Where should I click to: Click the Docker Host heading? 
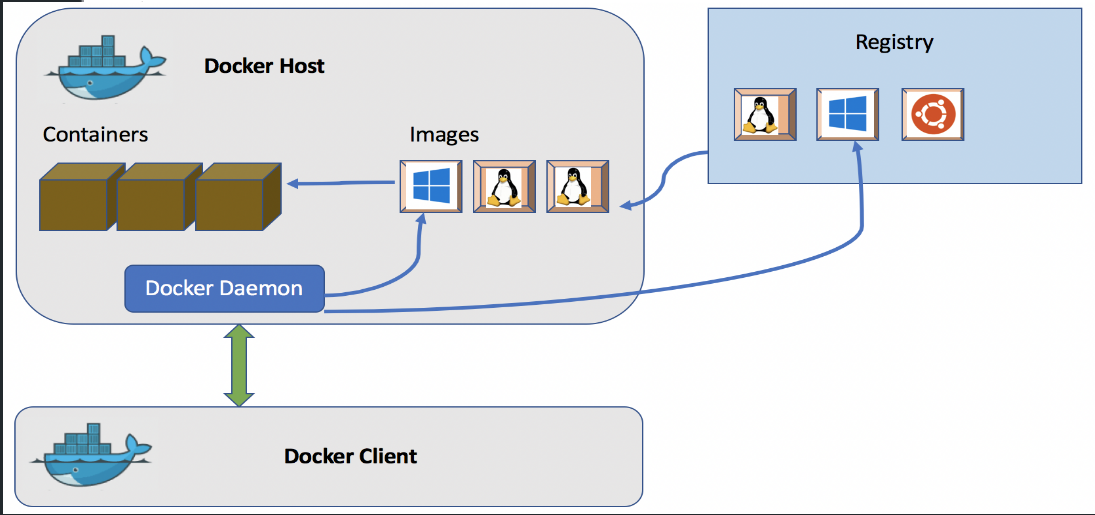[x=265, y=66]
